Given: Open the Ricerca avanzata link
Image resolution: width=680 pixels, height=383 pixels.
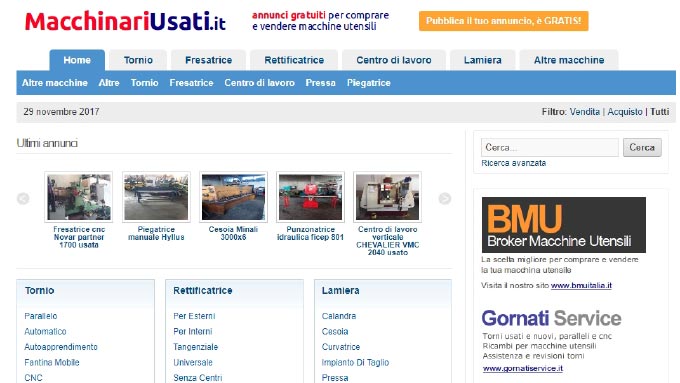Looking at the screenshot, I should 513,163.
